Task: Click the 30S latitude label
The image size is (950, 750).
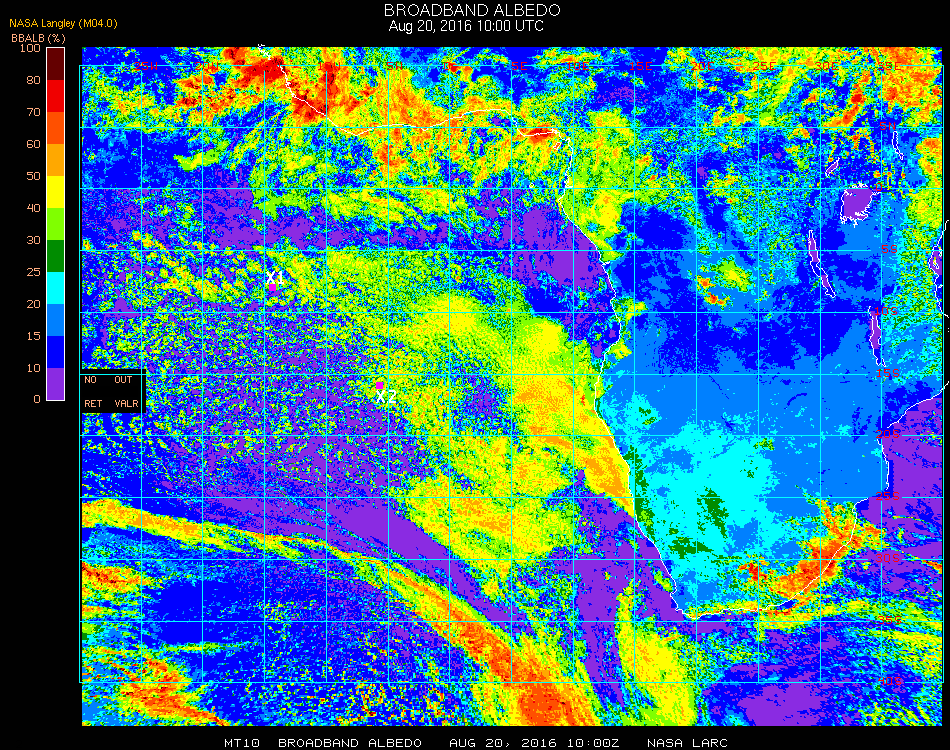Action: (888, 558)
